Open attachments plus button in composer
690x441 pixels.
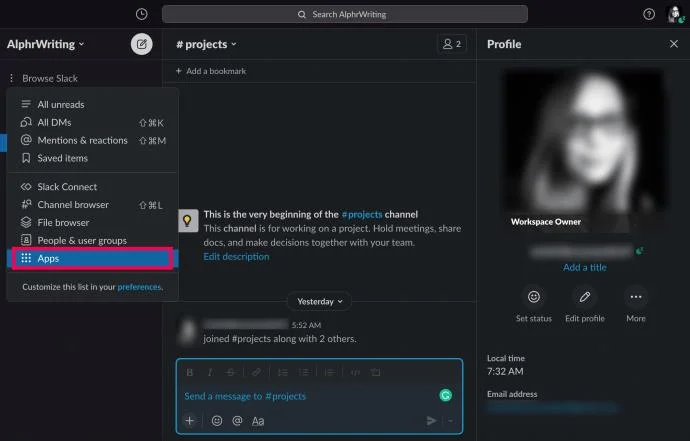point(190,420)
